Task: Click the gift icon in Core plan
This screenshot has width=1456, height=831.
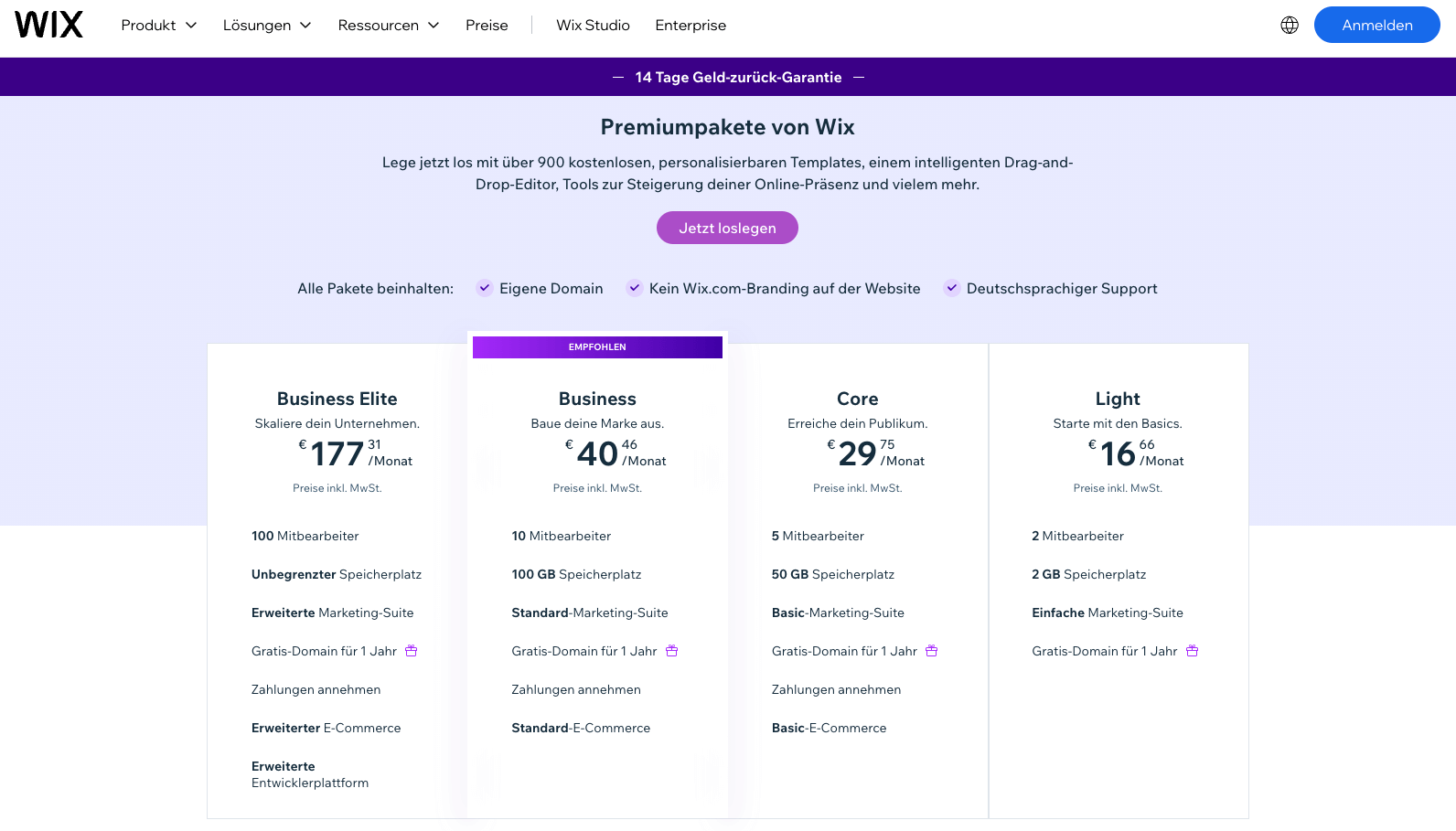Action: coord(932,651)
